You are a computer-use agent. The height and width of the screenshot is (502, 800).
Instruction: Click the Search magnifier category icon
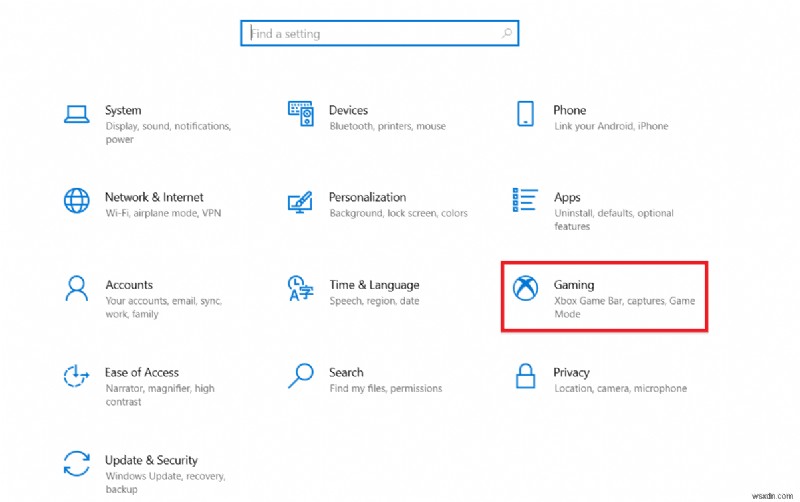click(301, 376)
